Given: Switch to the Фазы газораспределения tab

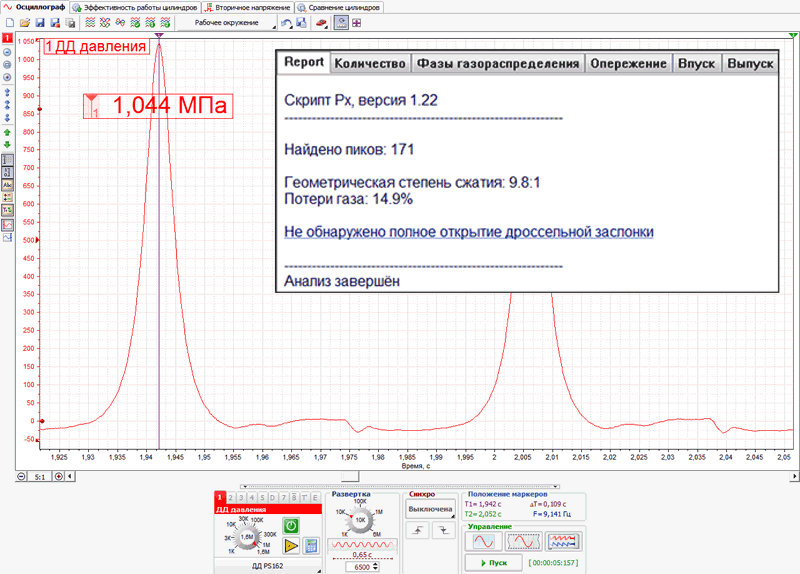Looking at the screenshot, I should point(498,64).
